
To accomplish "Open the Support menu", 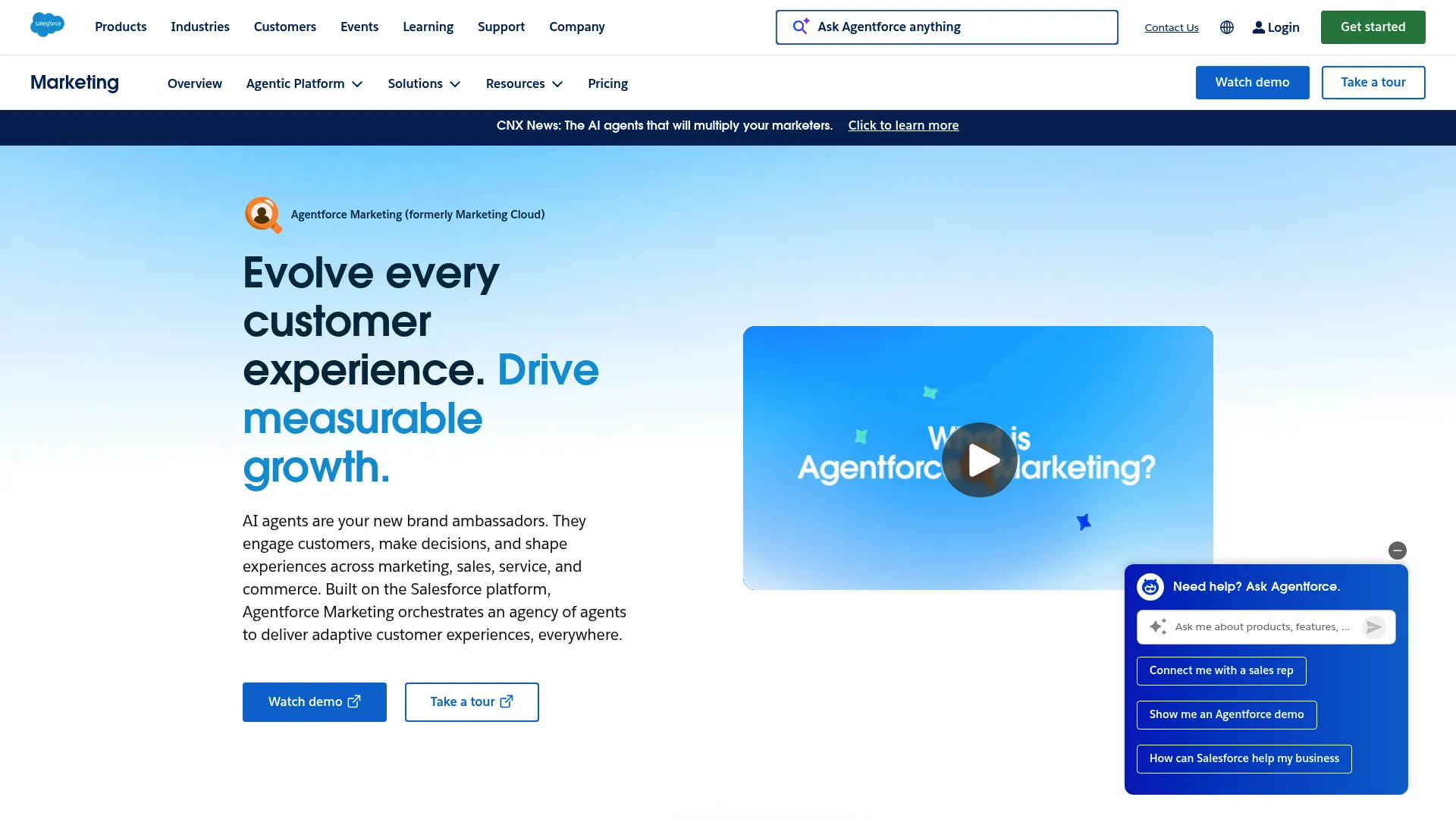I will coord(501,27).
